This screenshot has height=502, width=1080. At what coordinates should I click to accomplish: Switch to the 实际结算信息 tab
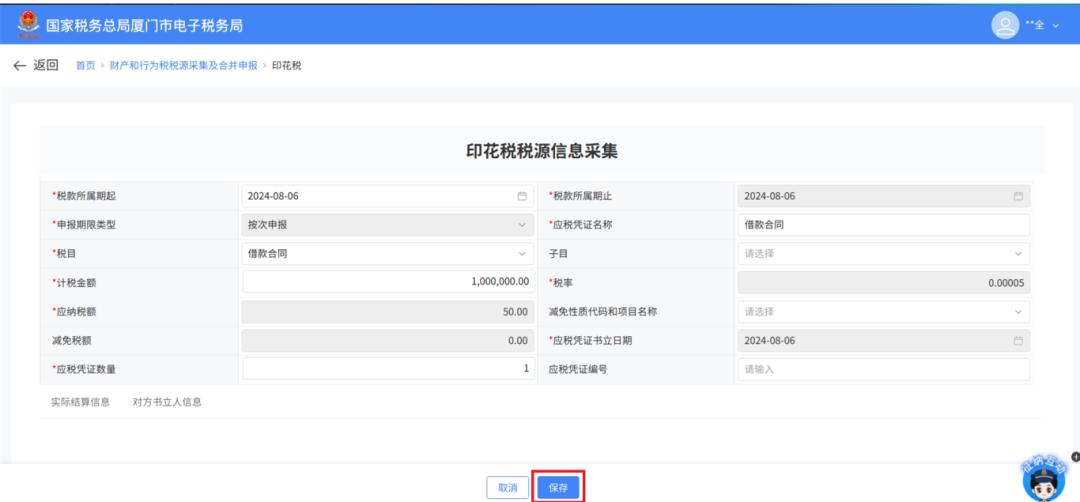click(80, 402)
